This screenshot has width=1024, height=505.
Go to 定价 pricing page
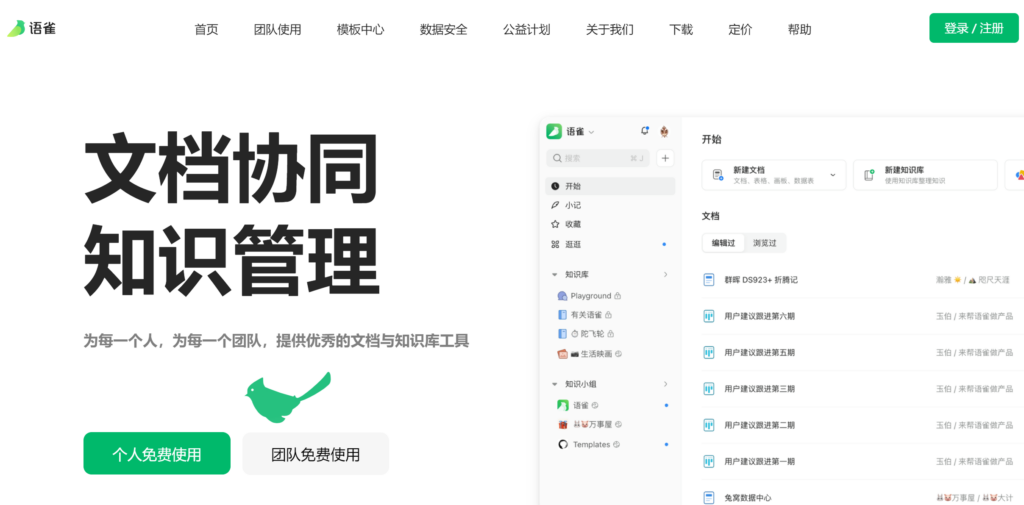coord(740,29)
